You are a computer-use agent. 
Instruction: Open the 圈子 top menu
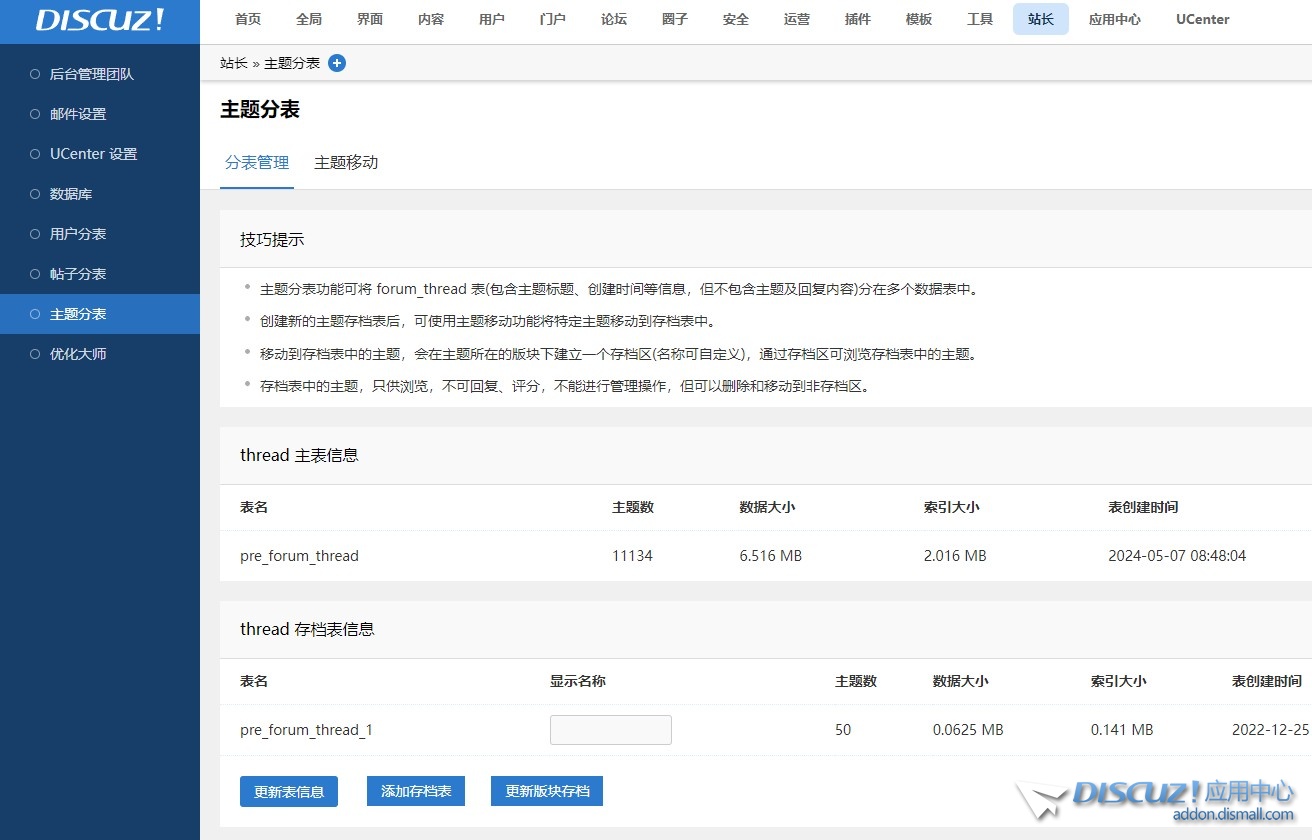(x=675, y=19)
